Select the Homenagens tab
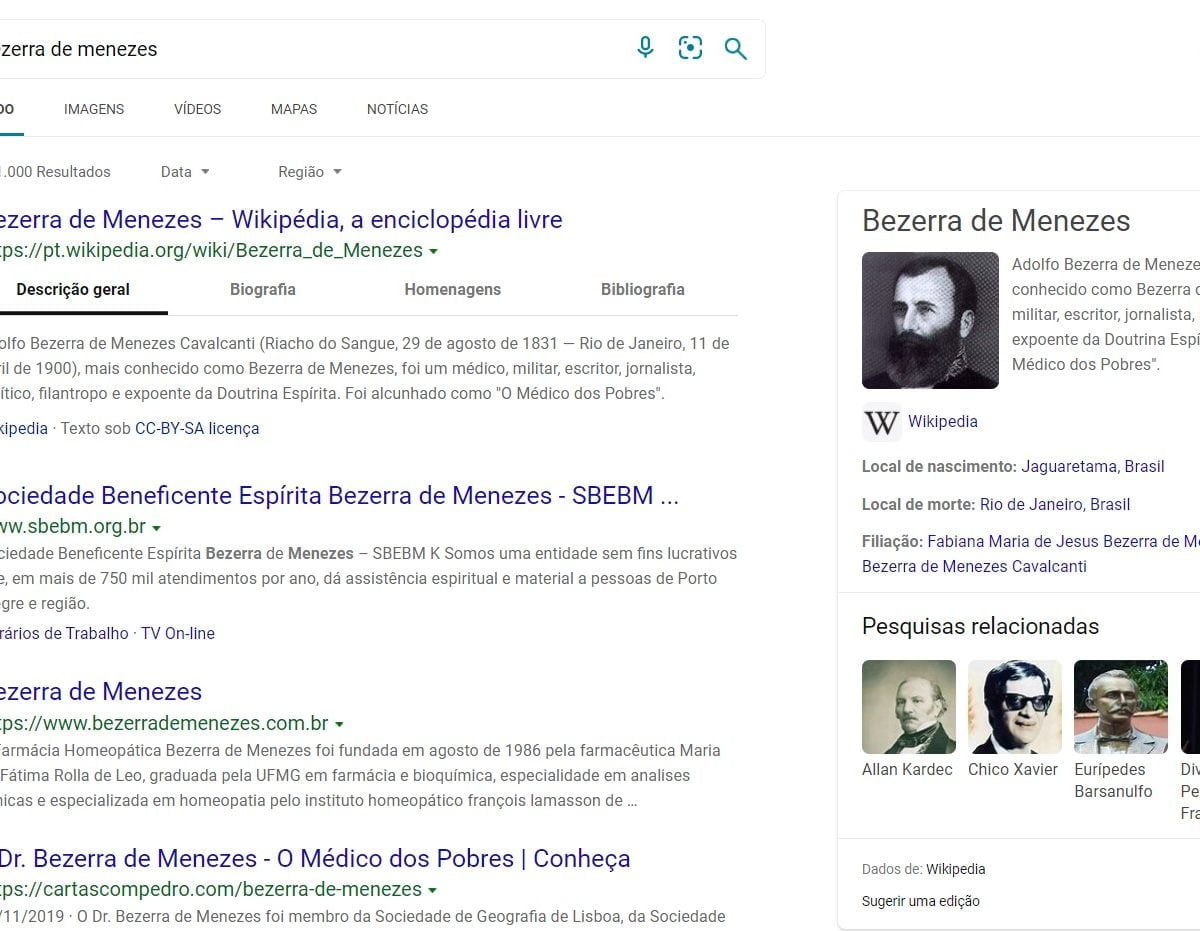Viewport: 1200px width, 931px height. (452, 290)
